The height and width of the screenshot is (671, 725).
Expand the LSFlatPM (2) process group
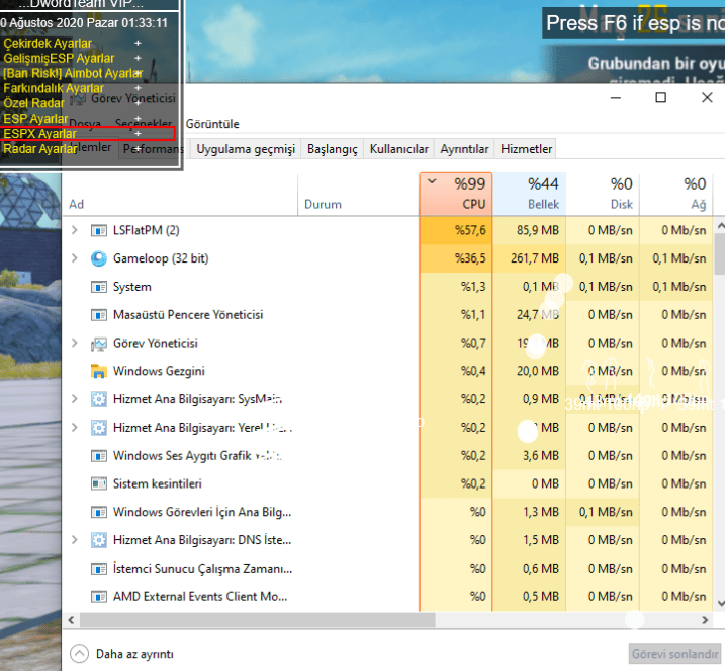pos(74,230)
